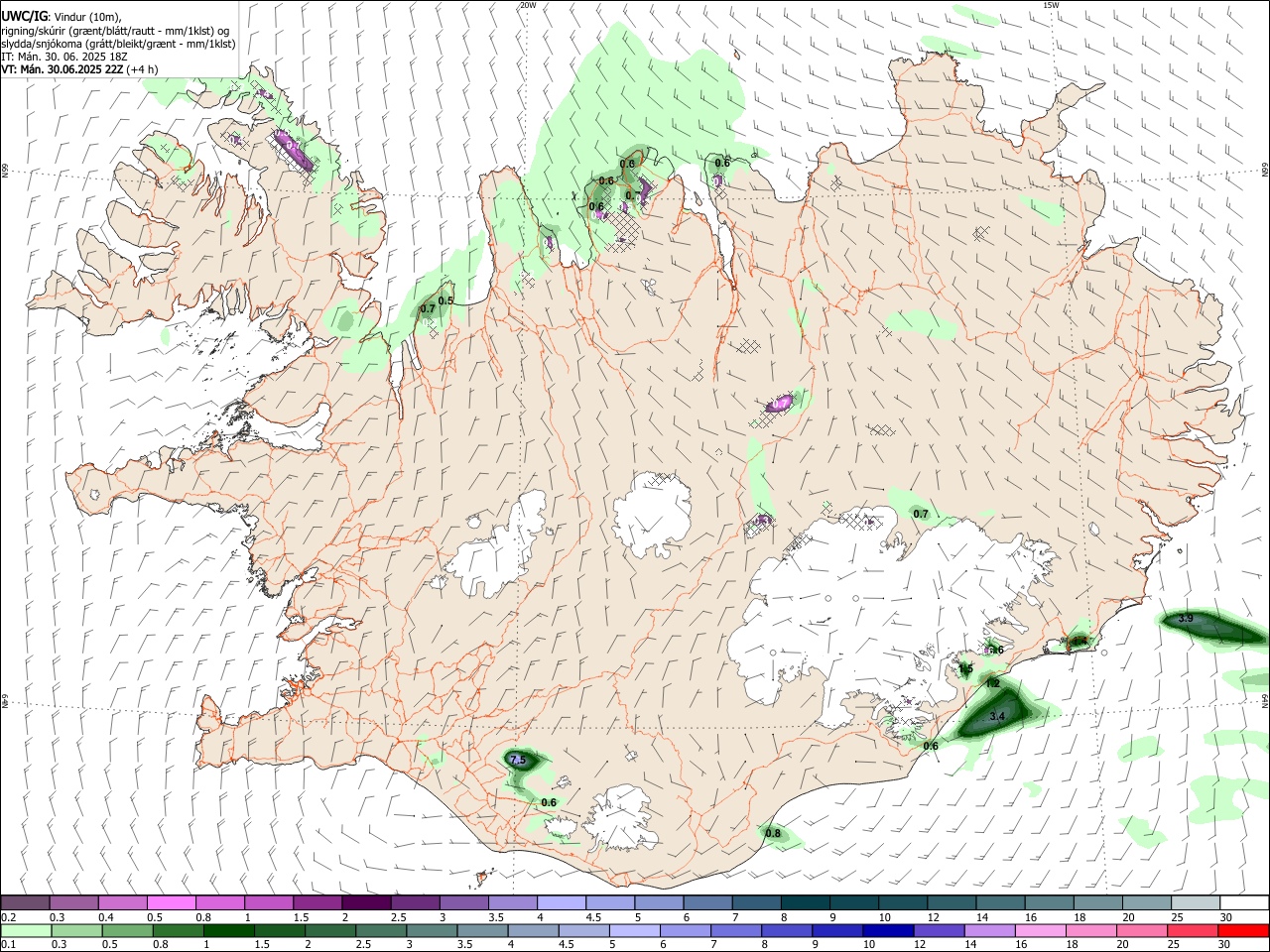Click the UWC/IG title text
Viewport: 1270px width, 952px height.
(x=24, y=17)
